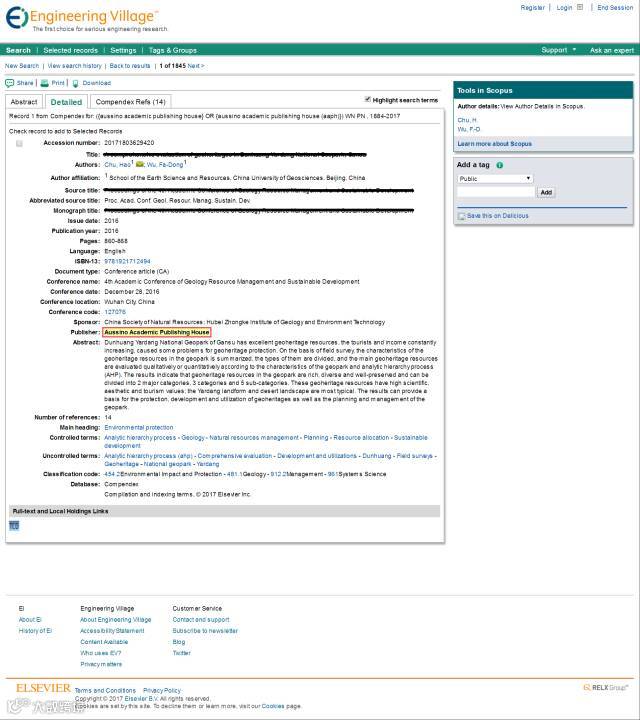Open Selected records menu
This screenshot has width=640, height=720.
click(x=70, y=50)
